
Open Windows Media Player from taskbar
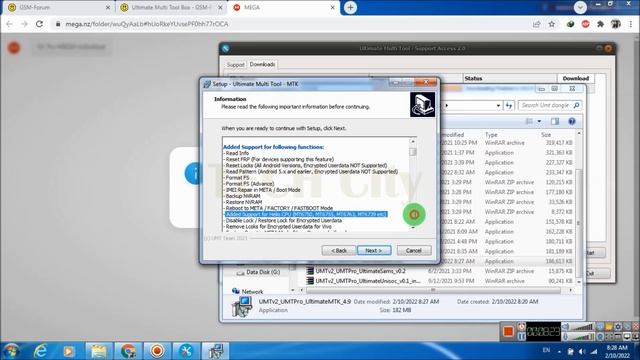pyautogui.click(x=69, y=351)
